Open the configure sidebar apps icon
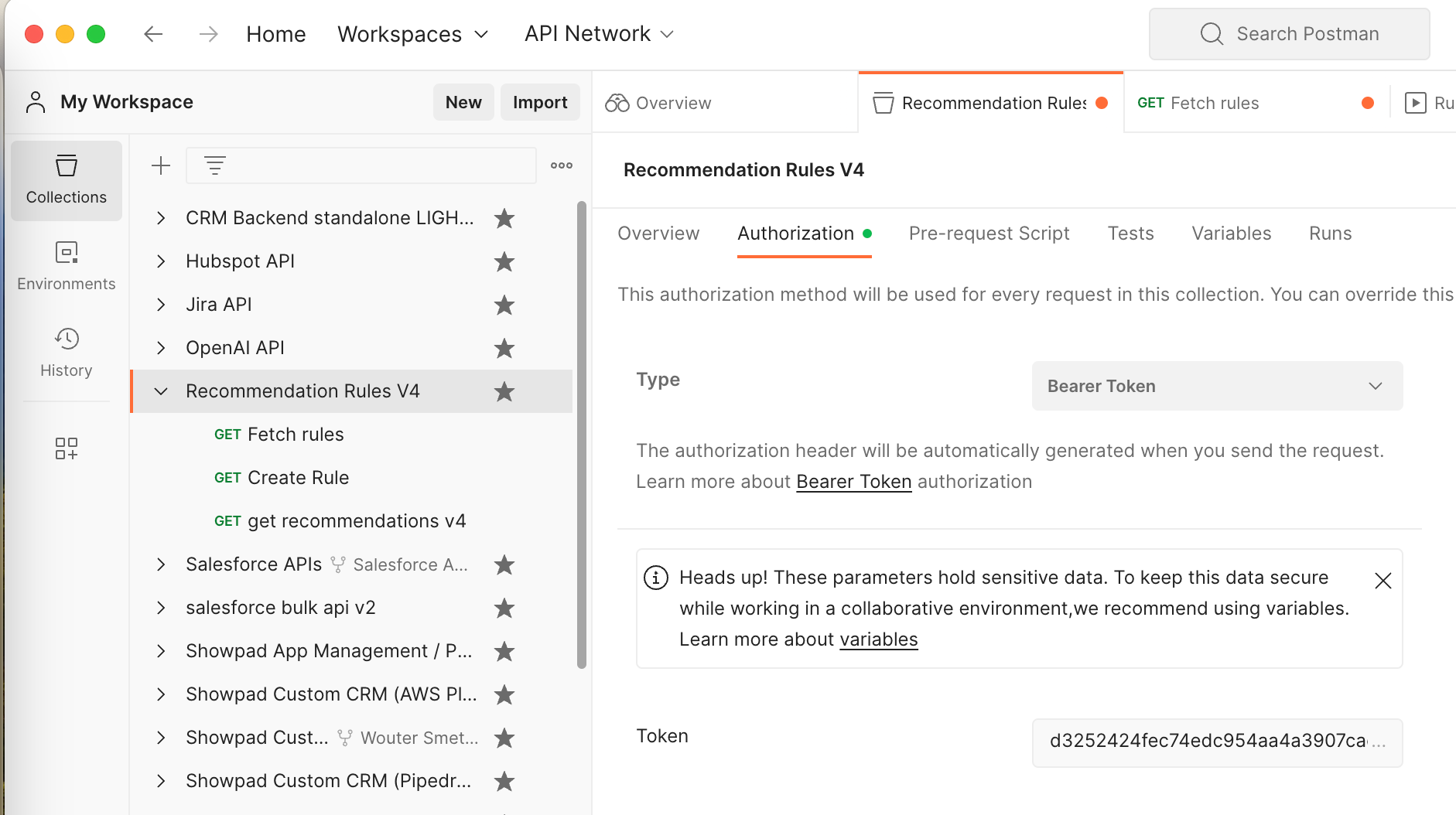 click(x=67, y=448)
